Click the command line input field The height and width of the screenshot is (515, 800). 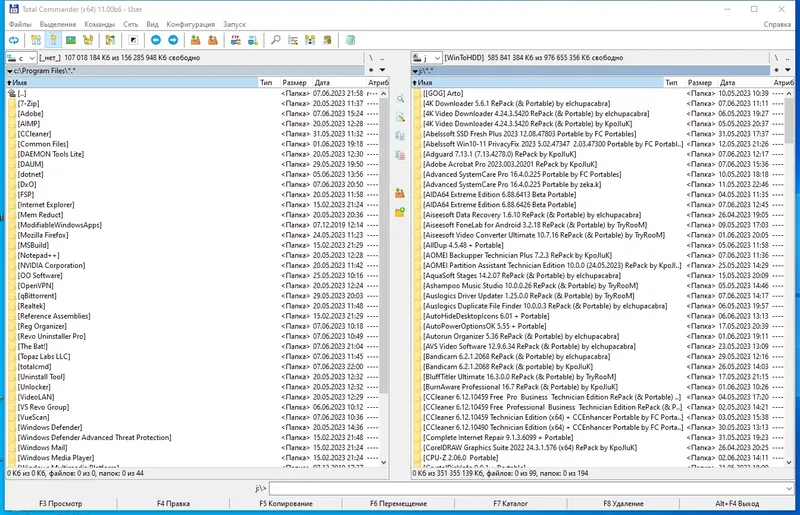coord(527,488)
